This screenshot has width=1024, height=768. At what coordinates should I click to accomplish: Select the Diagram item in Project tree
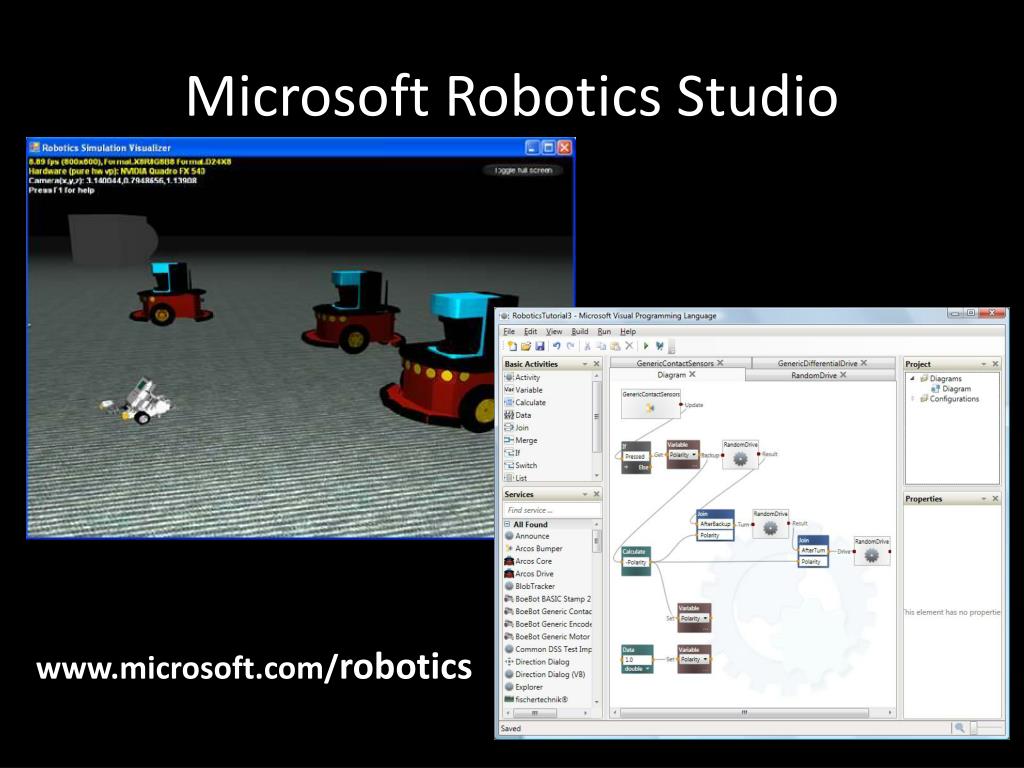pos(952,389)
